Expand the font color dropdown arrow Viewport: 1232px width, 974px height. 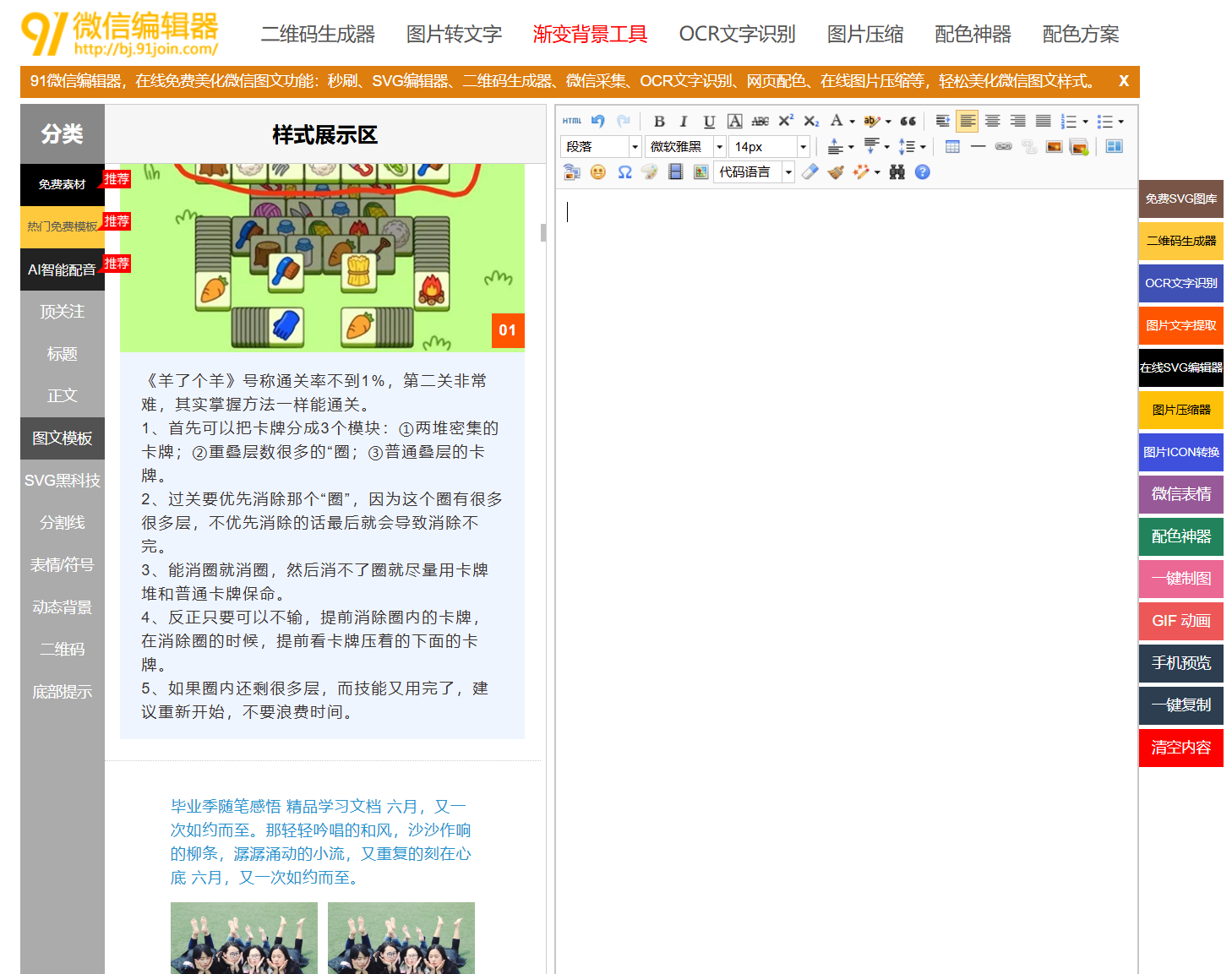point(852,122)
